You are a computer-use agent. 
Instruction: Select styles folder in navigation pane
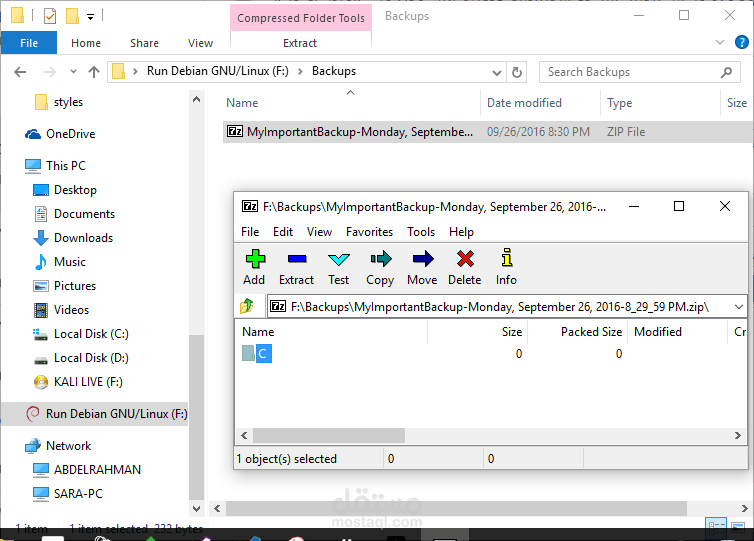point(59,102)
